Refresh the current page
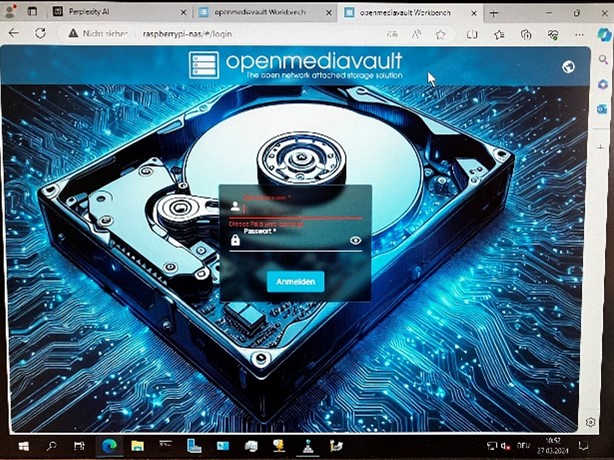The image size is (614, 460). [40, 33]
